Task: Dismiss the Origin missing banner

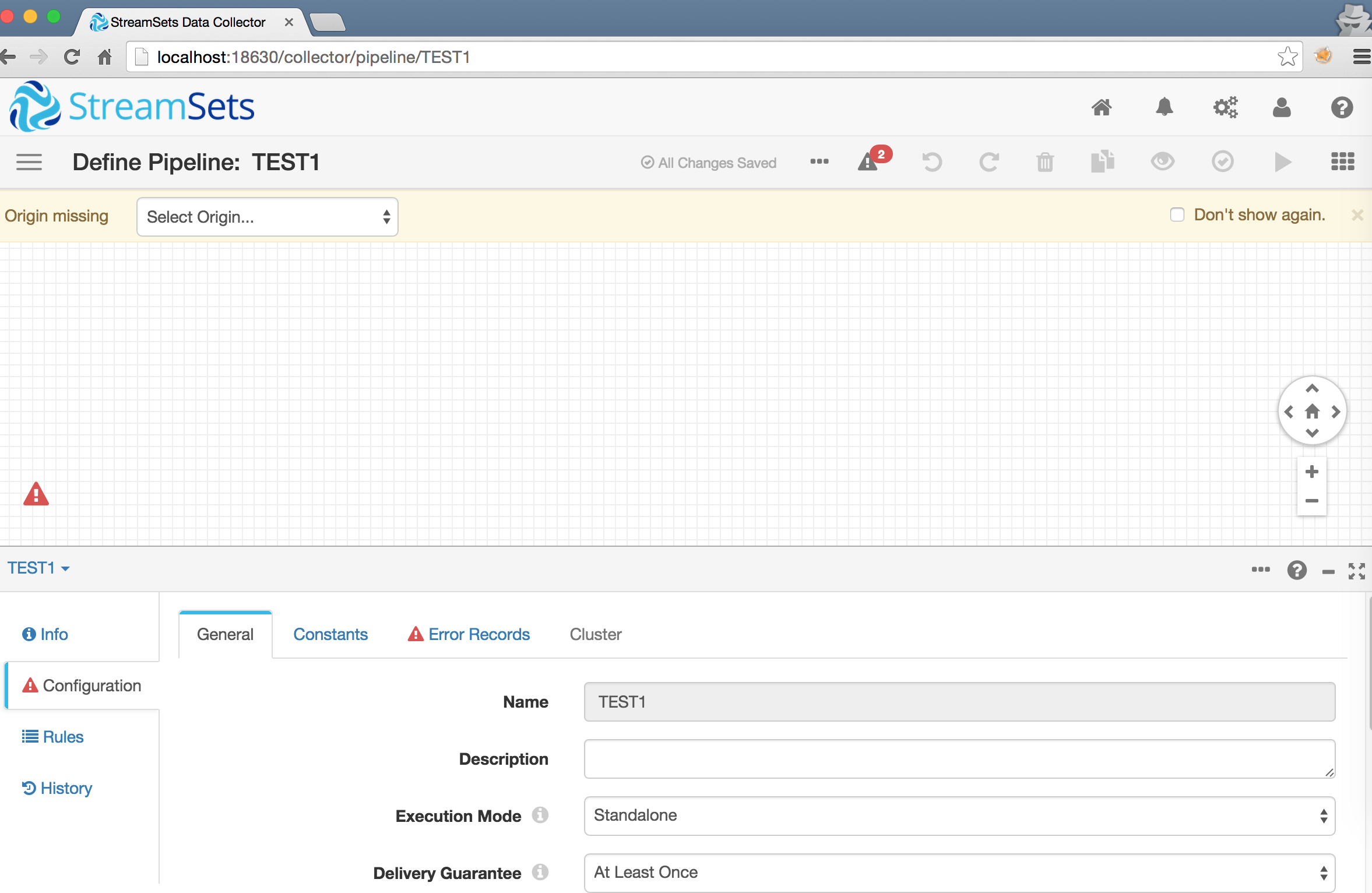Action: point(1357,215)
